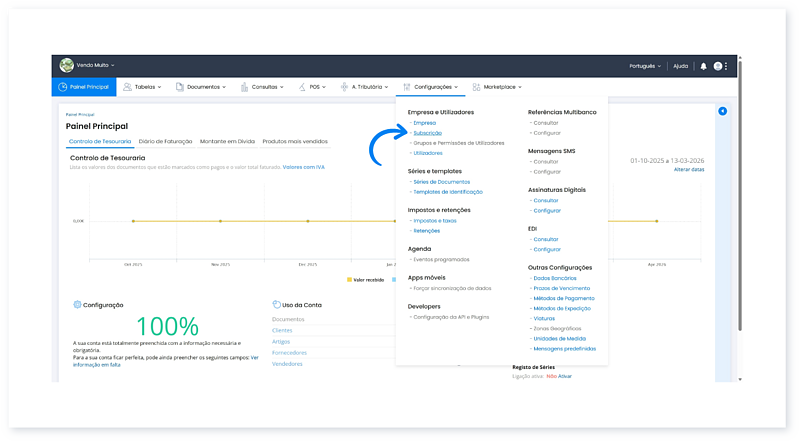800x442 pixels.
Task: Click the Uso da Conta icon
Action: [x=276, y=304]
